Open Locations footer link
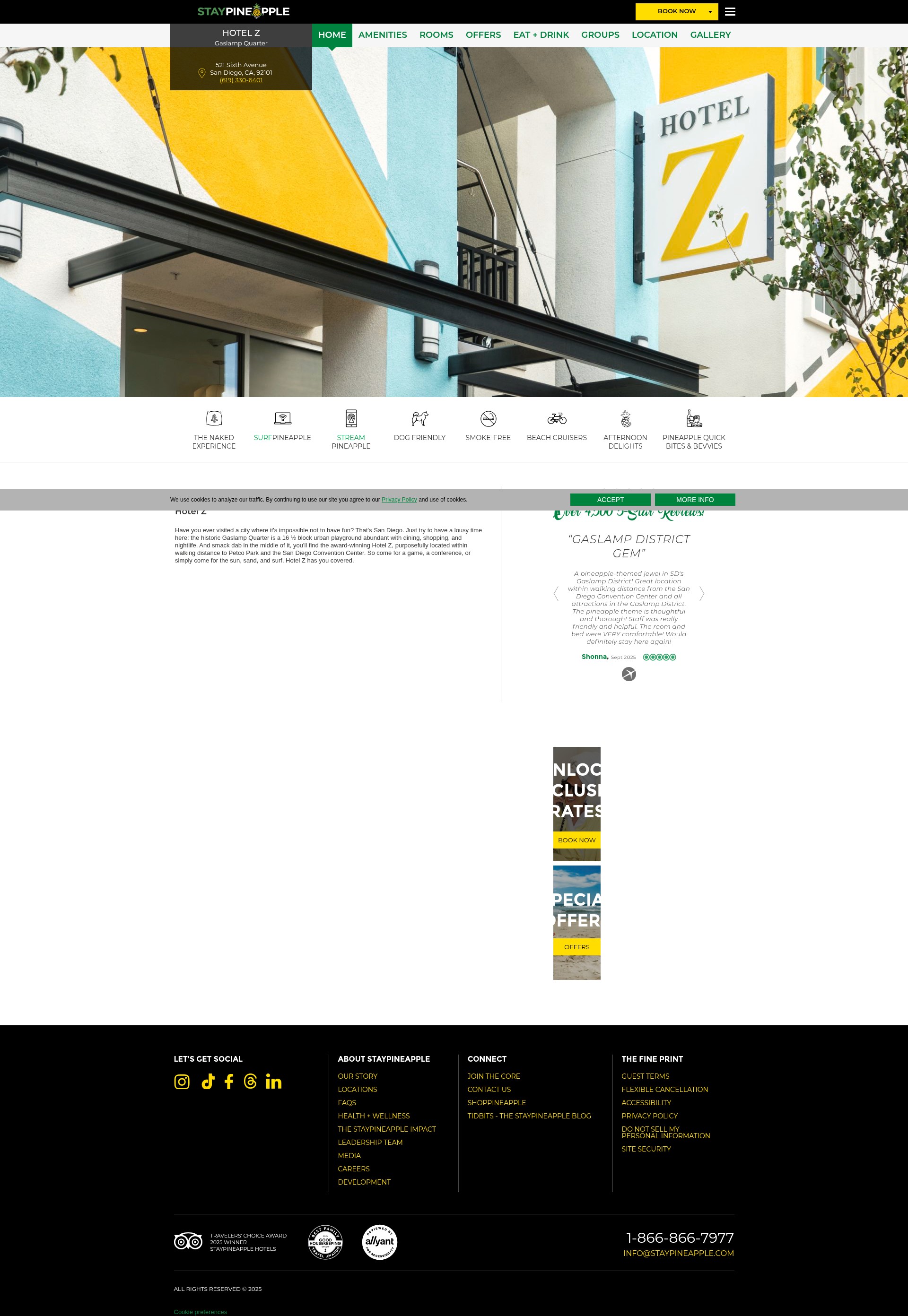This screenshot has width=908, height=1316. coord(357,1089)
